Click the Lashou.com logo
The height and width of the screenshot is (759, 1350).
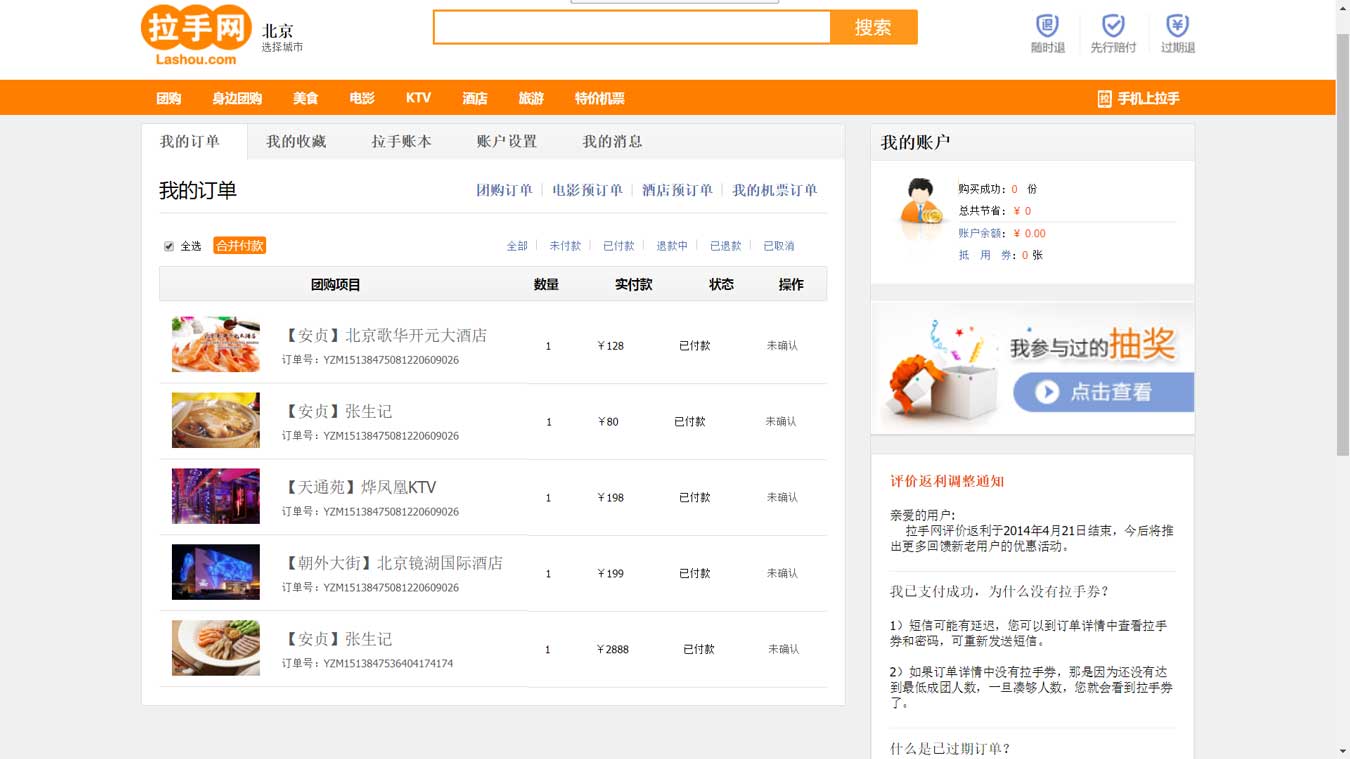(x=196, y=35)
